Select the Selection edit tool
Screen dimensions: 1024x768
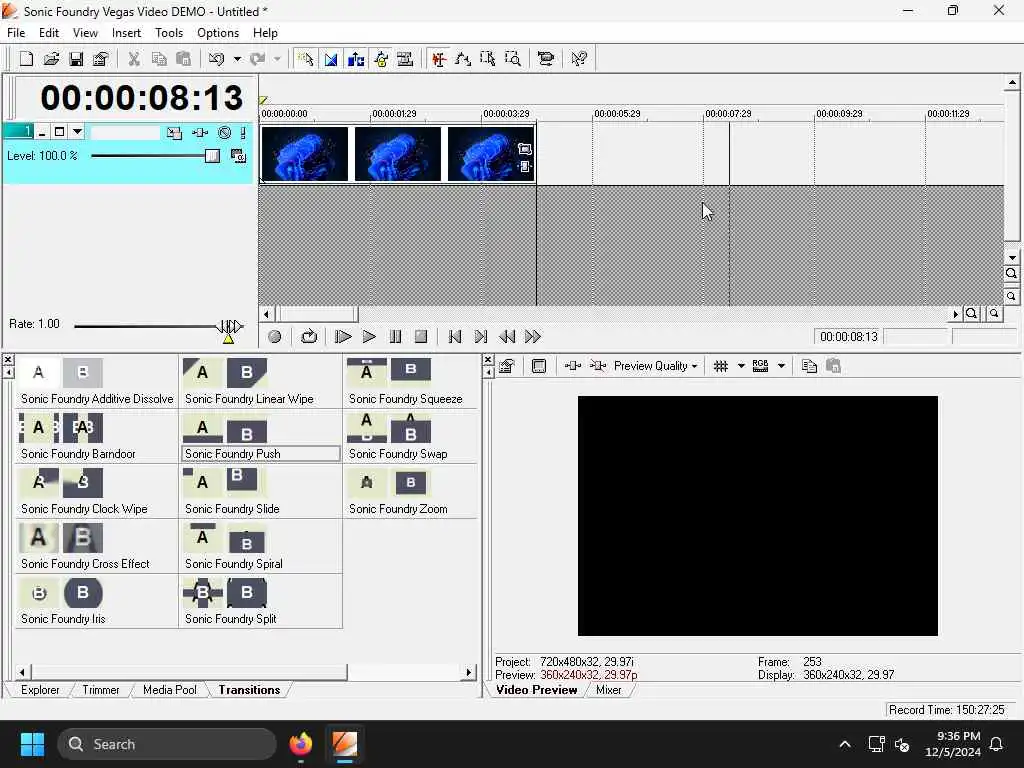pos(488,59)
